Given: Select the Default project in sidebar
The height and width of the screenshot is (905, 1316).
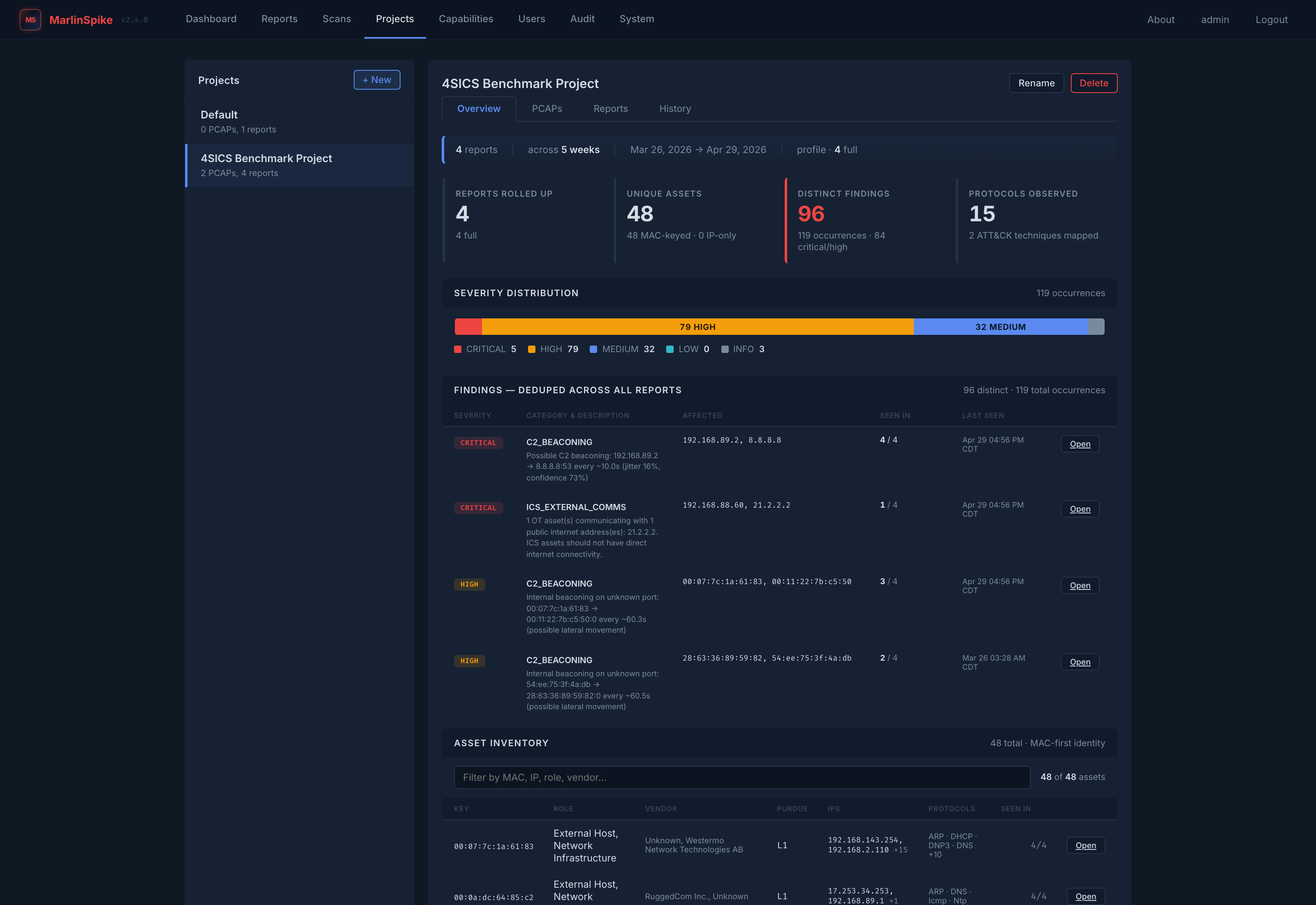Looking at the screenshot, I should (299, 122).
